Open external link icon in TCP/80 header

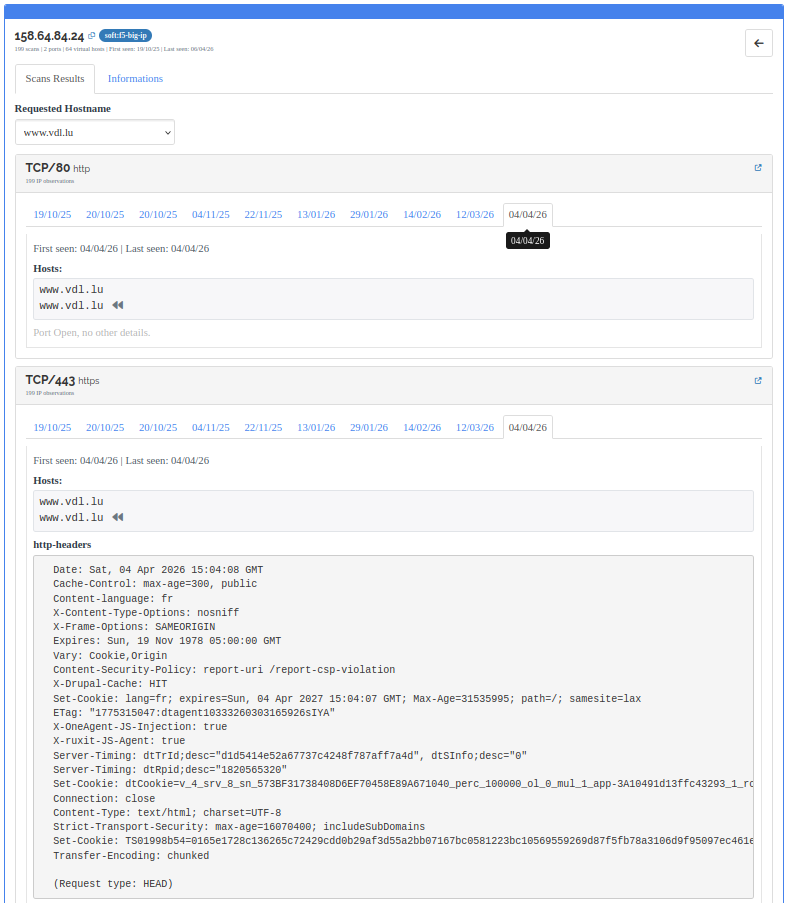757,168
